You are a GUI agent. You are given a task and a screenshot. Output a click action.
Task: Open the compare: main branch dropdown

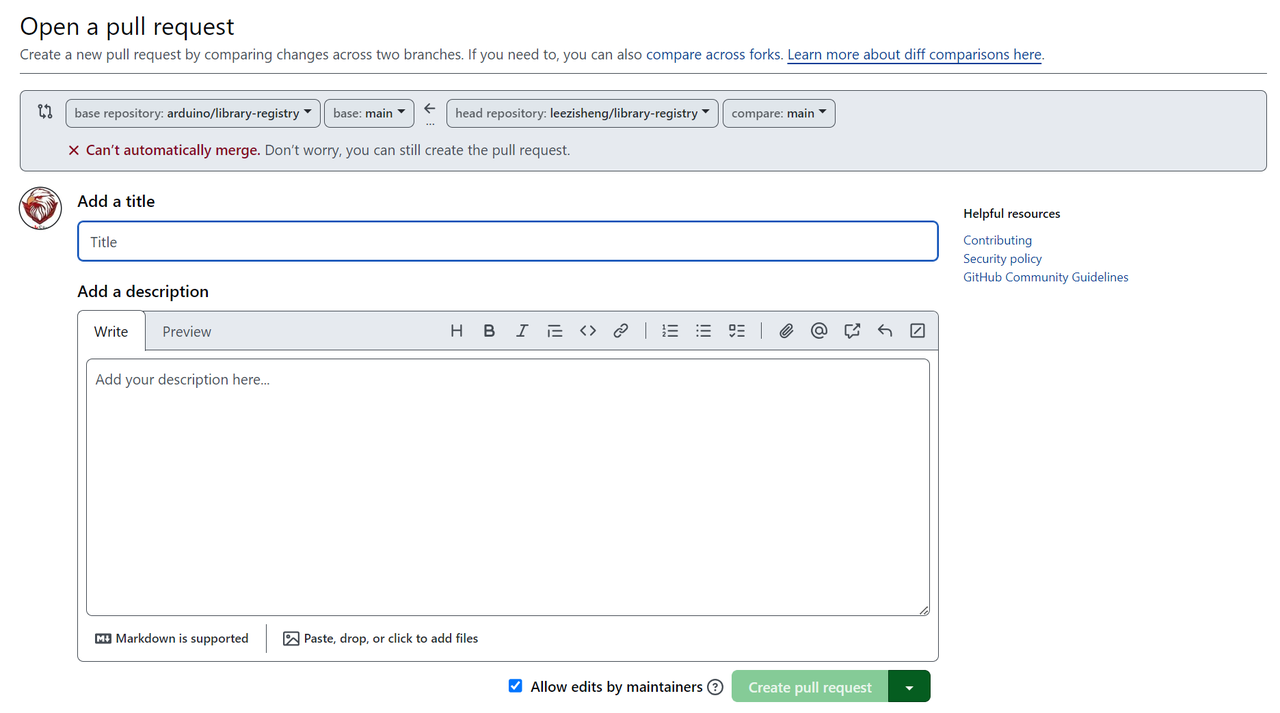[x=778, y=113]
